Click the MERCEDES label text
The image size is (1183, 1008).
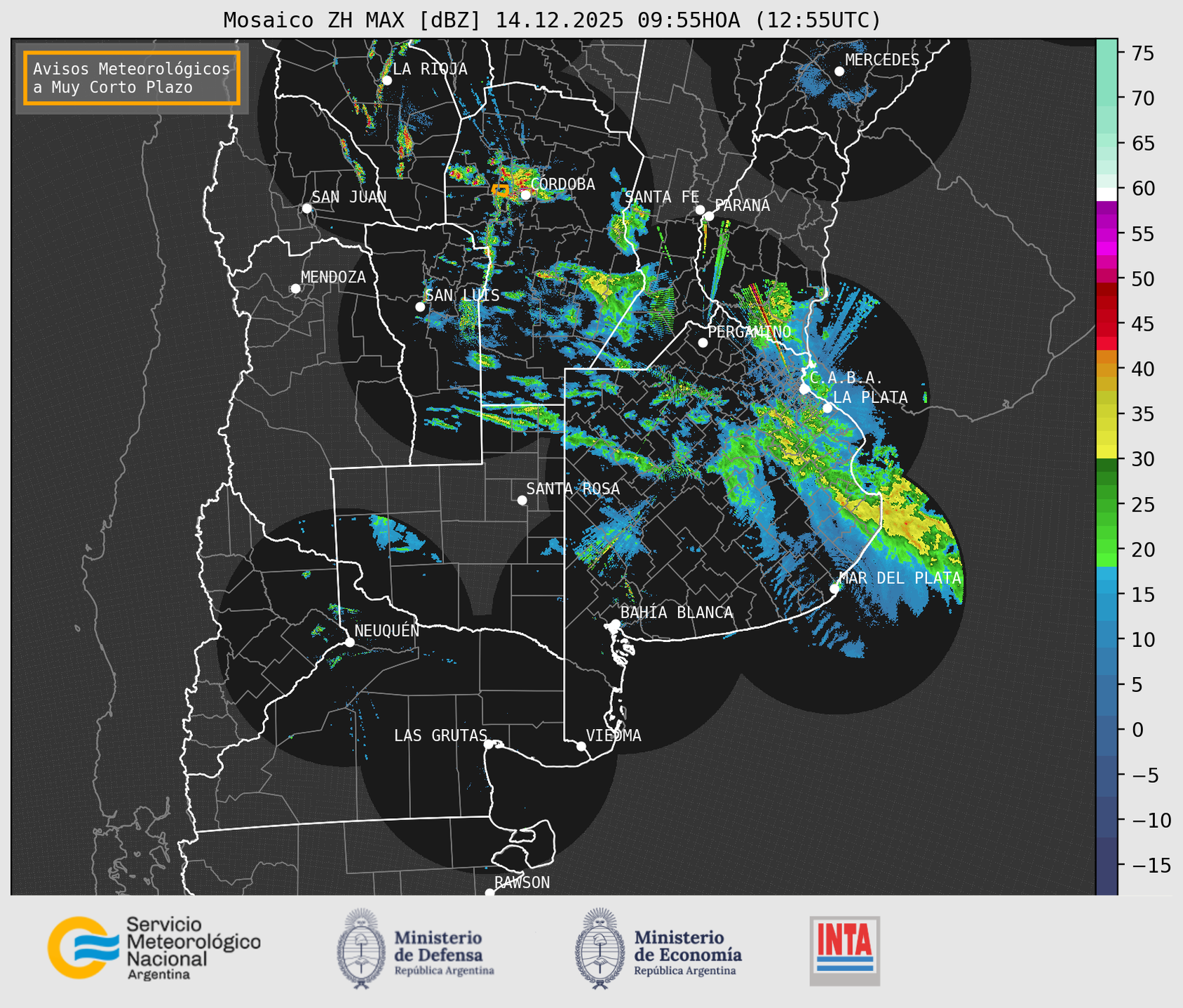[882, 60]
